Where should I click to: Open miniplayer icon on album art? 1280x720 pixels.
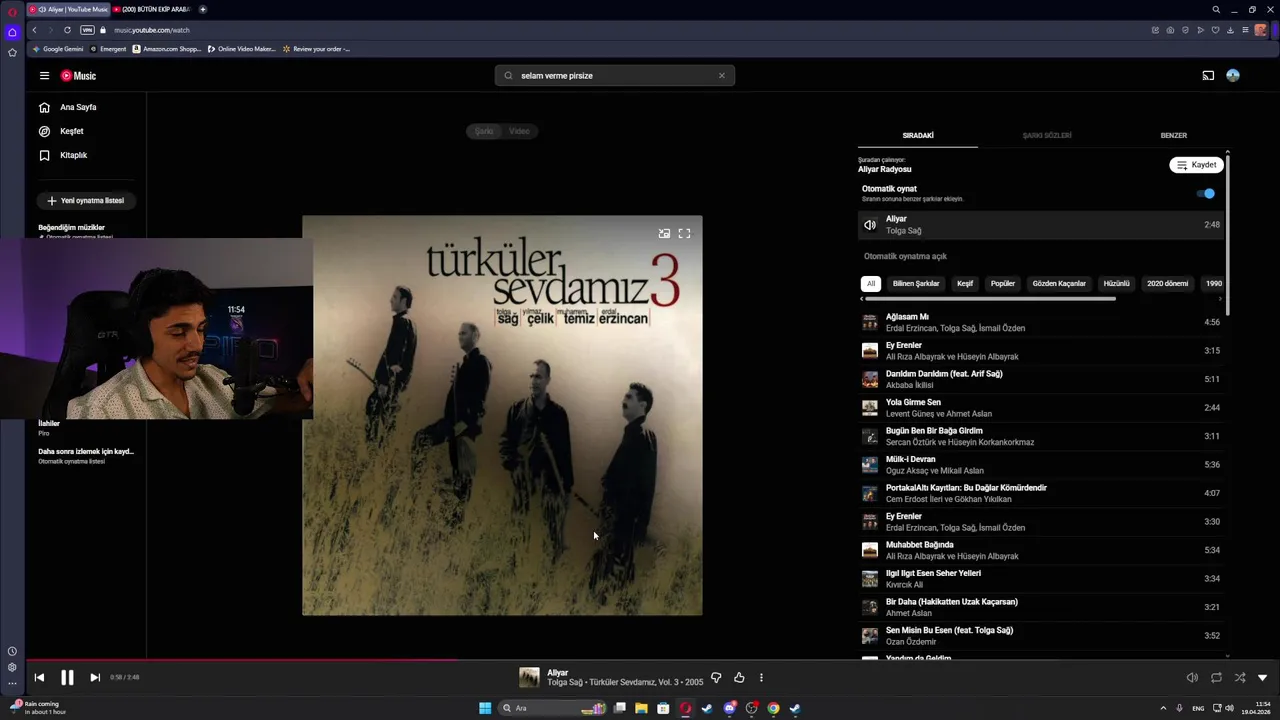pyautogui.click(x=664, y=233)
